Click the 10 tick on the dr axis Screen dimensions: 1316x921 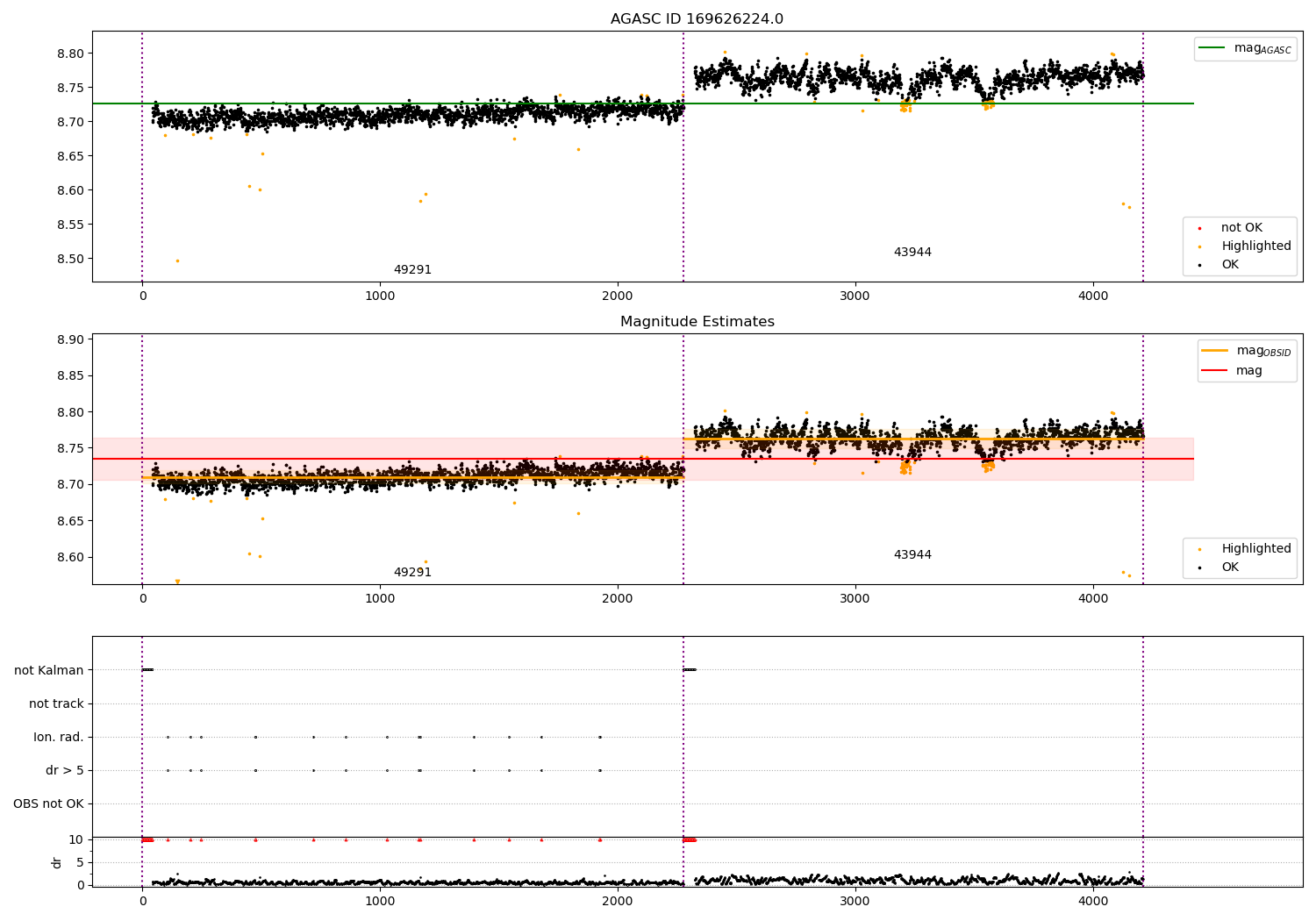pos(76,839)
